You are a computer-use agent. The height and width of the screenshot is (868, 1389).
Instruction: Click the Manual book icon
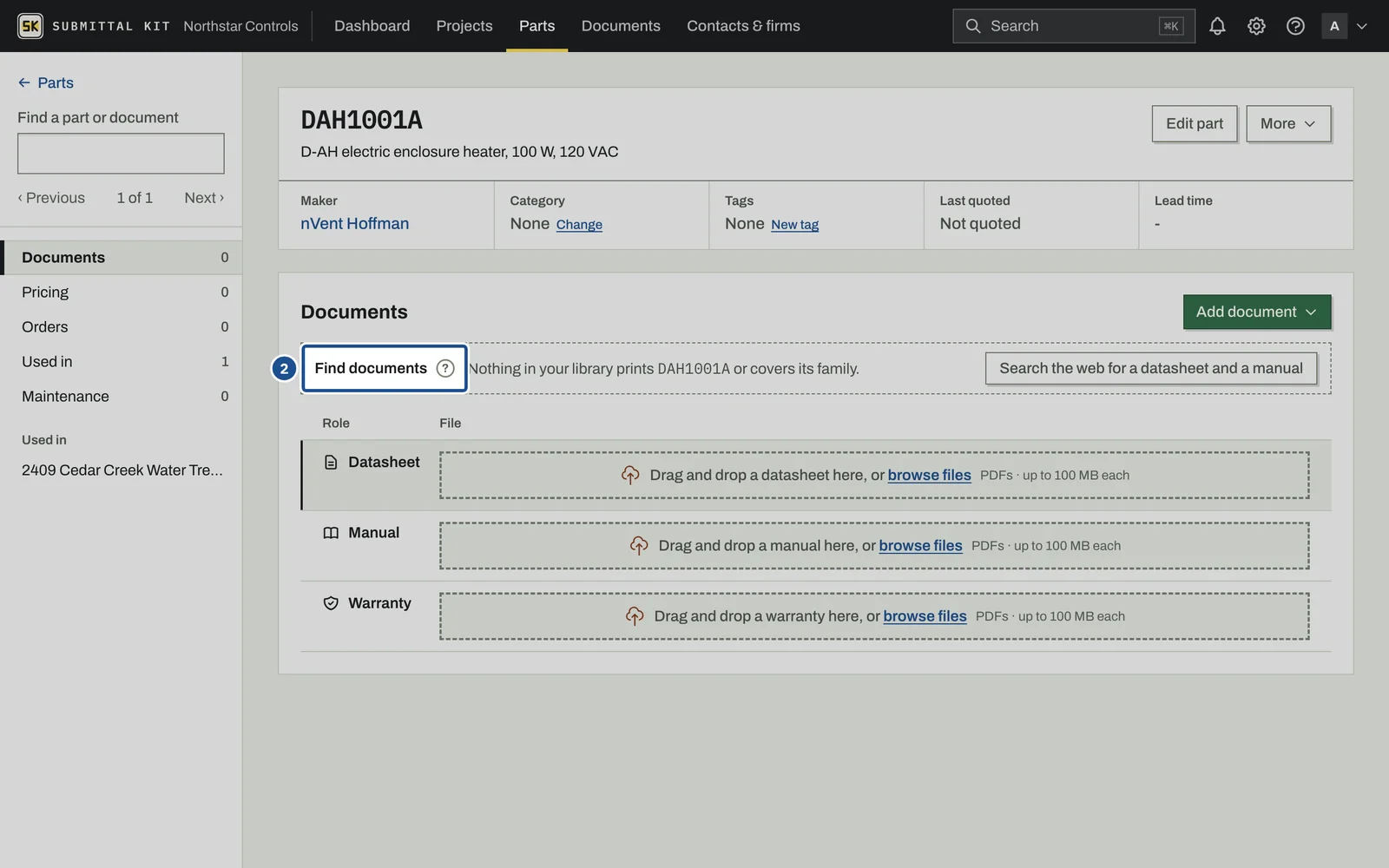pos(331,533)
